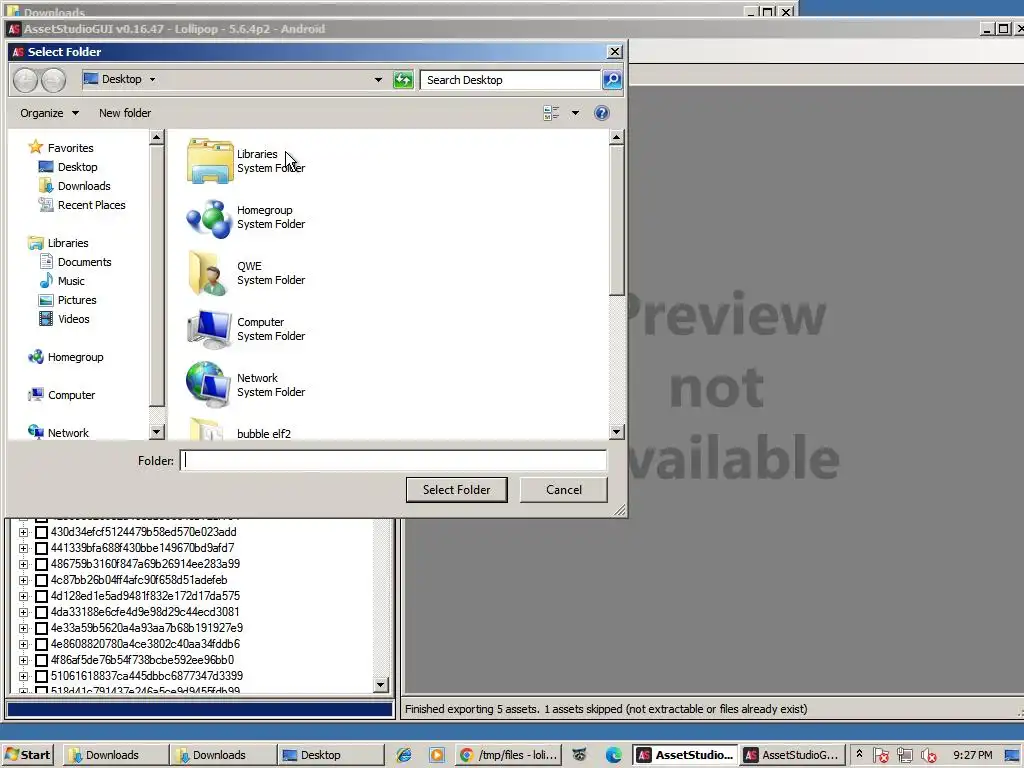
Task: Click asset tree scrollbar down arrow
Action: coord(381,684)
